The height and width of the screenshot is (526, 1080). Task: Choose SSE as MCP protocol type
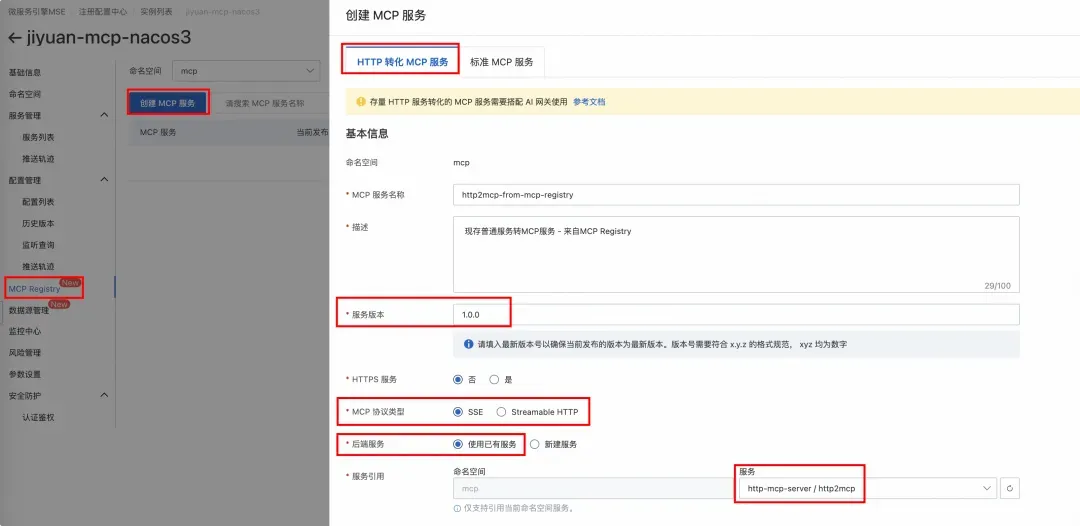[x=457, y=412]
